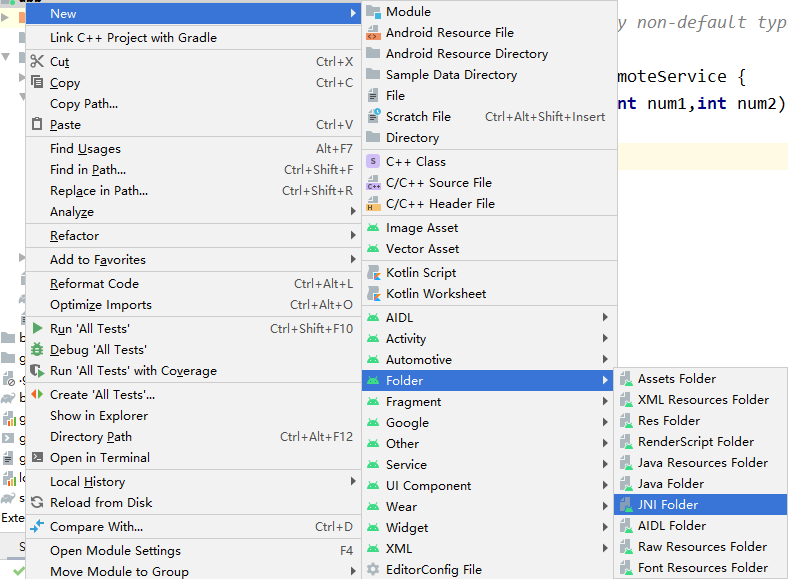
Task: Click the Java Folder icon
Action: pyautogui.click(x=626, y=484)
